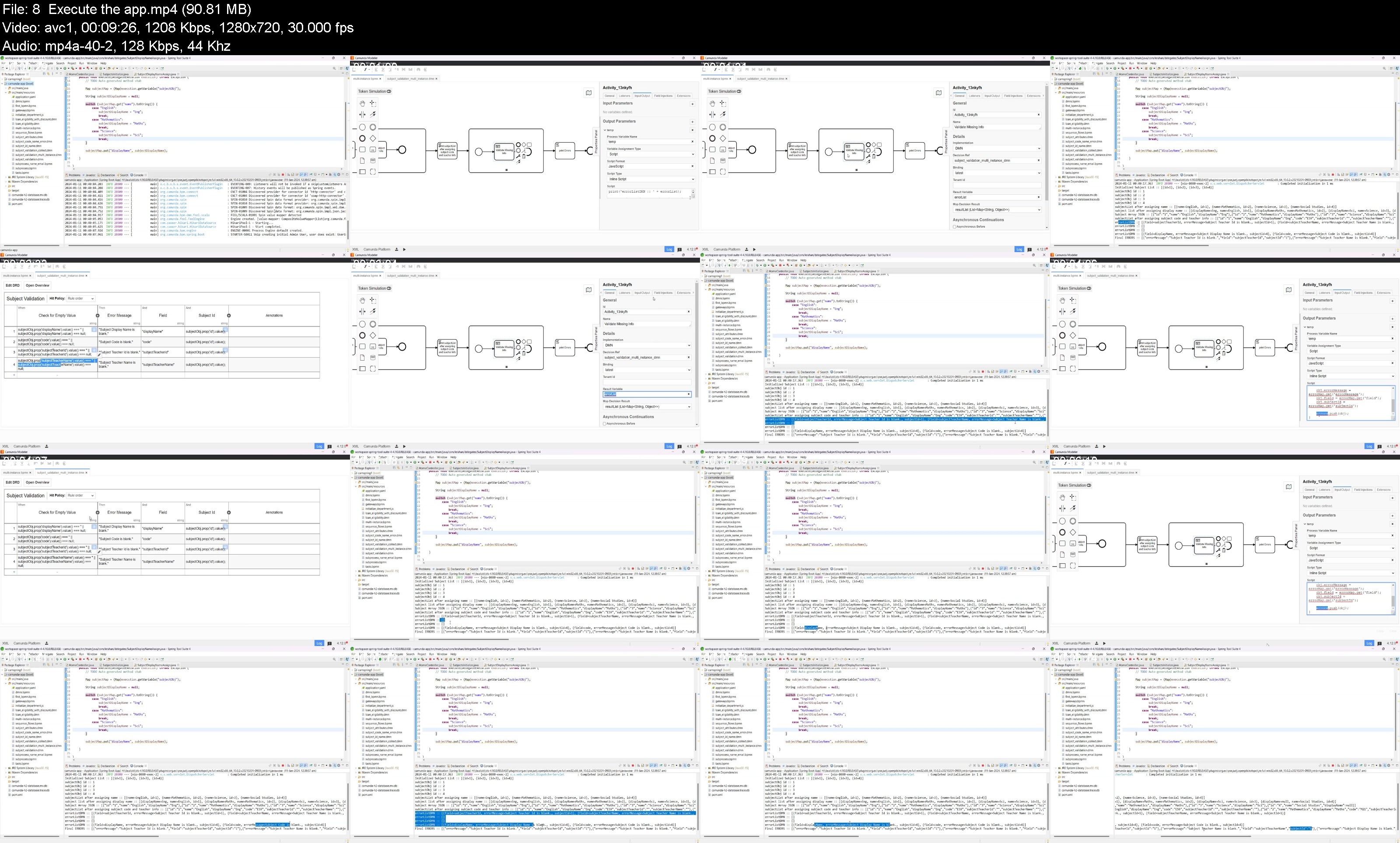
Task: Pick Space tool in the print('errorListDMN') script frame
Action: click(362, 114)
